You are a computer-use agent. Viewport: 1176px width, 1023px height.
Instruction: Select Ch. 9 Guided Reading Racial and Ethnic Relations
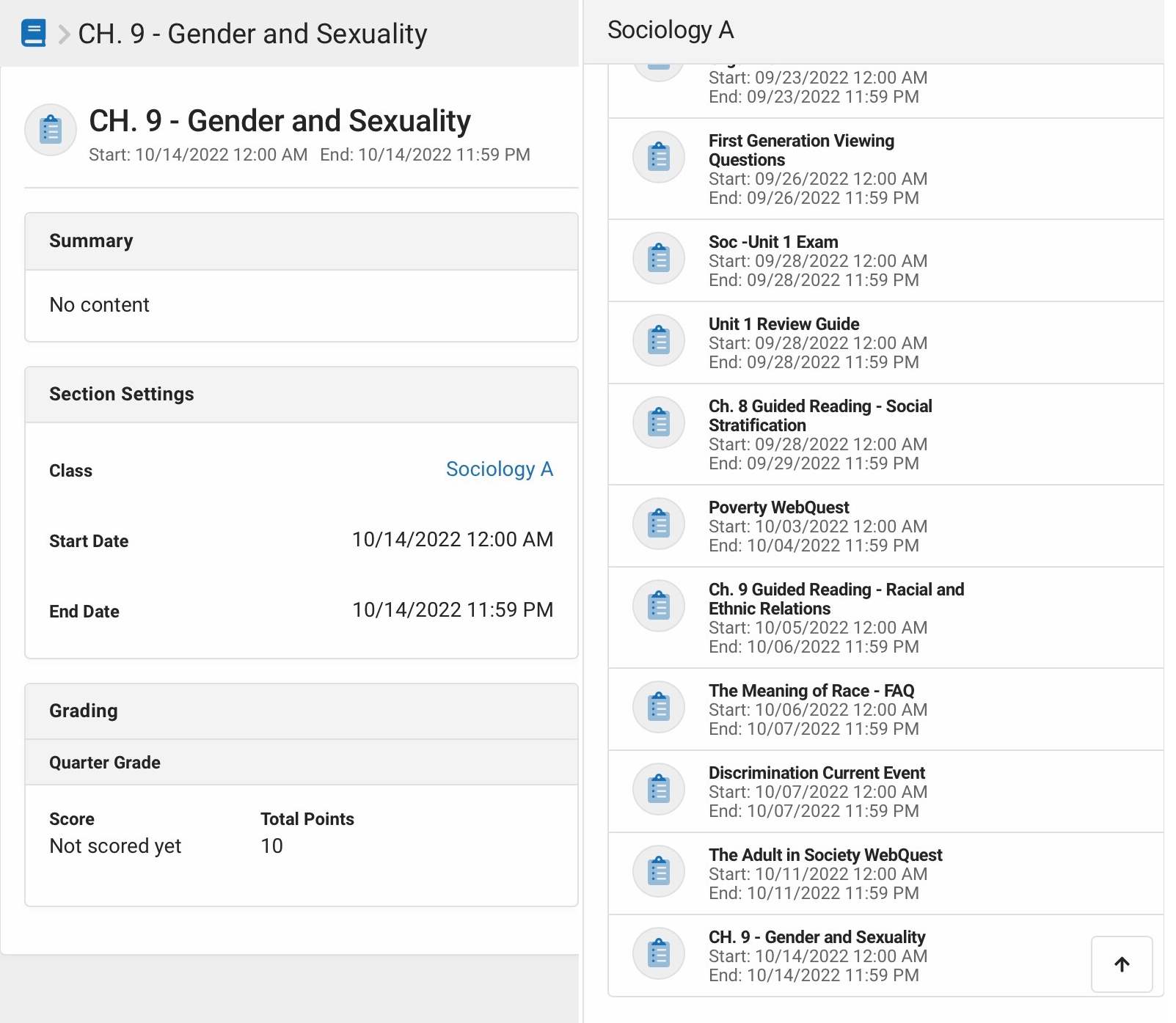coord(836,598)
